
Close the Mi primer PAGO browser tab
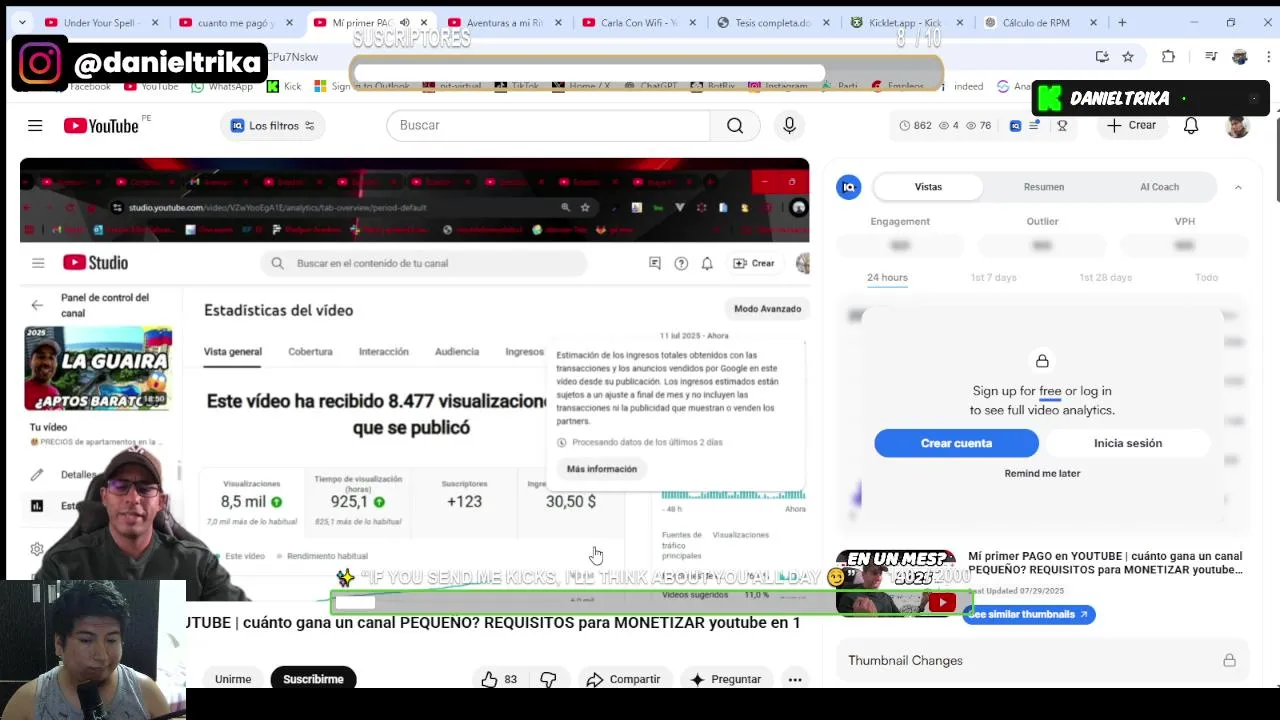click(x=424, y=22)
